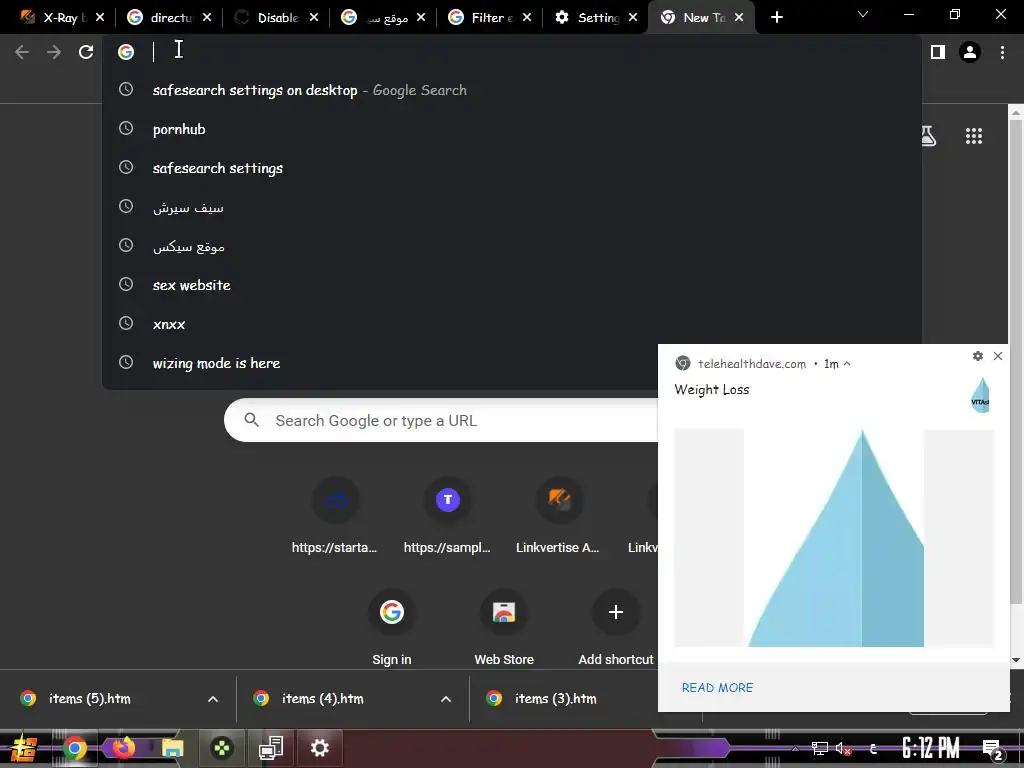Toggle the muted volume tray icon
1024x768 pixels.
843,749
